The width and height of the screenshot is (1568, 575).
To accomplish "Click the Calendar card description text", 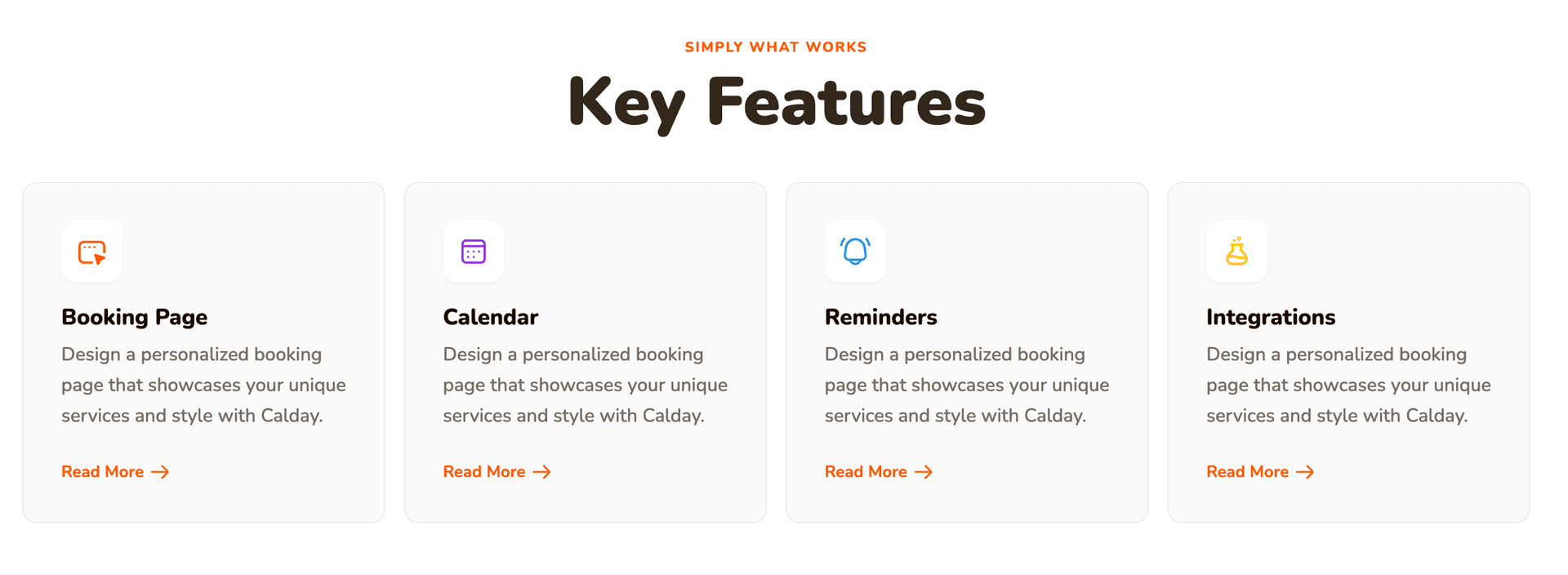I will (x=585, y=385).
